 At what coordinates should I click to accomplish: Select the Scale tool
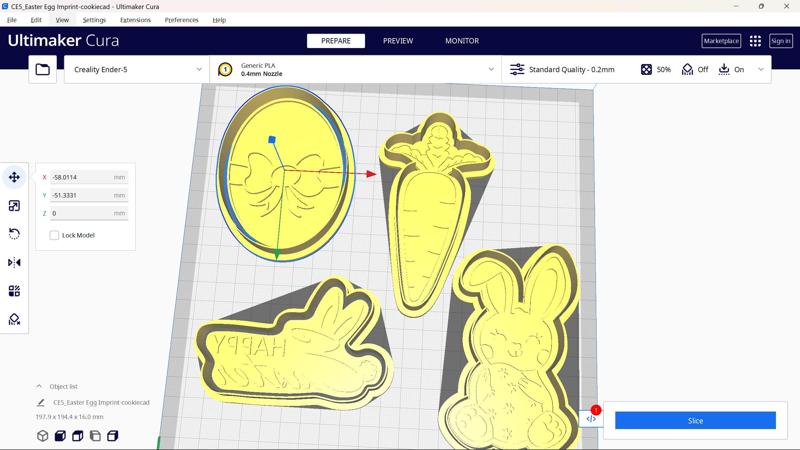[x=14, y=206]
